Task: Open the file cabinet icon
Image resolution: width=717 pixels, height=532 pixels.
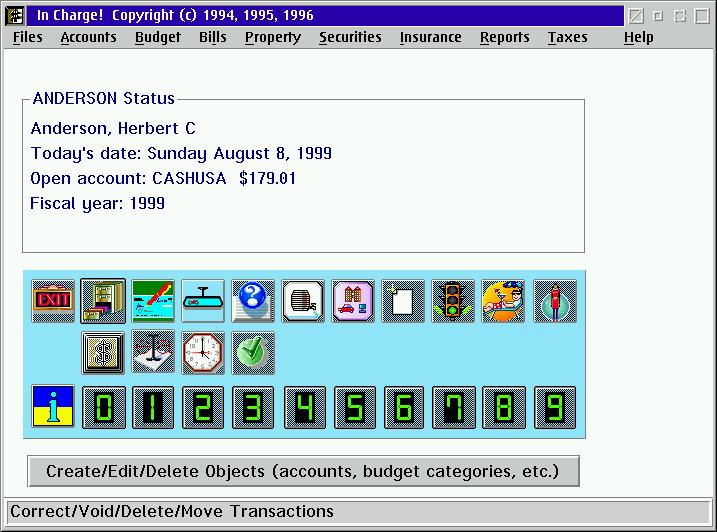Action: [x=103, y=301]
